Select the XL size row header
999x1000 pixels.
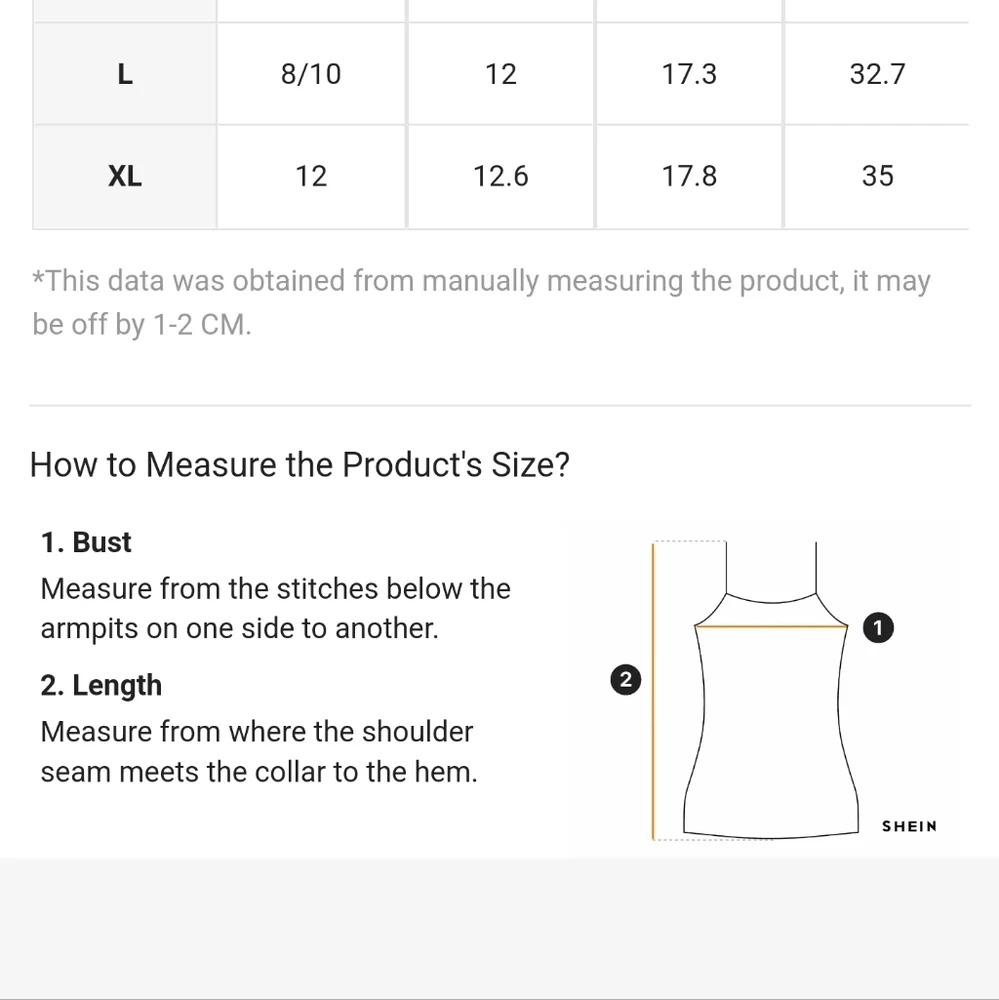click(125, 176)
